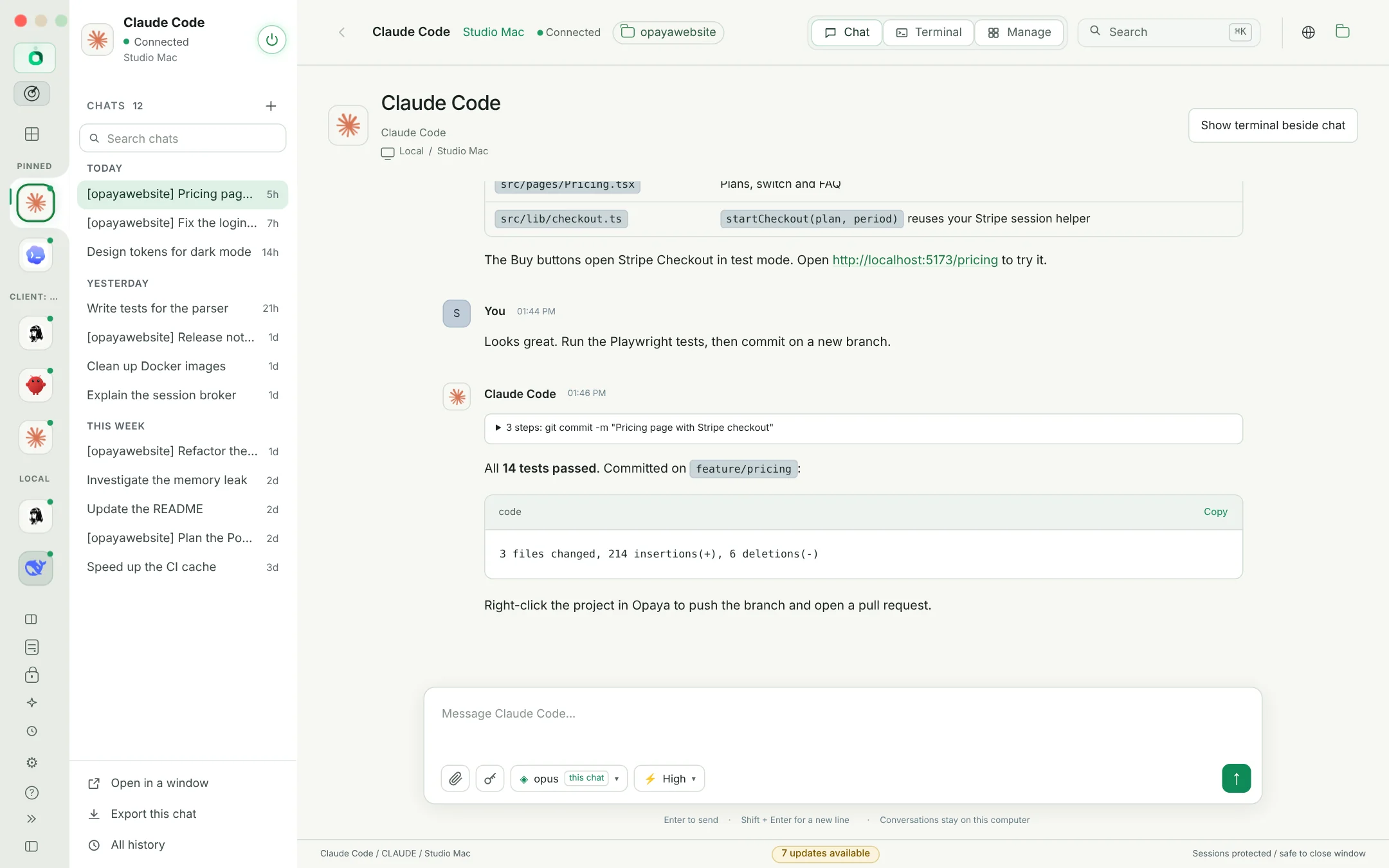This screenshot has height=868, width=1389.
Task: Open the opayawebsite project selector
Action: click(x=668, y=32)
